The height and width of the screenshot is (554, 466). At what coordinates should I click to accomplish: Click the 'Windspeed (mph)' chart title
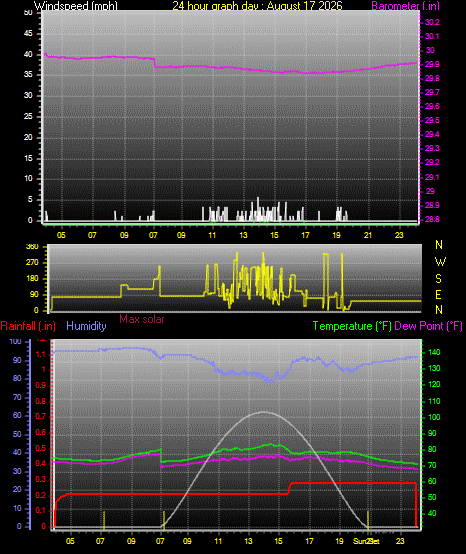pyautogui.click(x=76, y=6)
